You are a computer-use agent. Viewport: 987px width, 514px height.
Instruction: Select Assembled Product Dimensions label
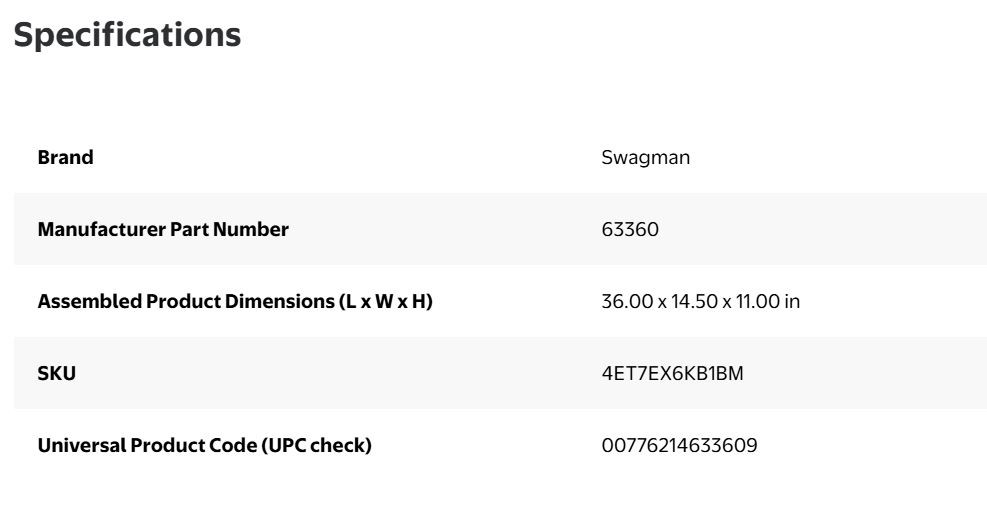point(235,301)
